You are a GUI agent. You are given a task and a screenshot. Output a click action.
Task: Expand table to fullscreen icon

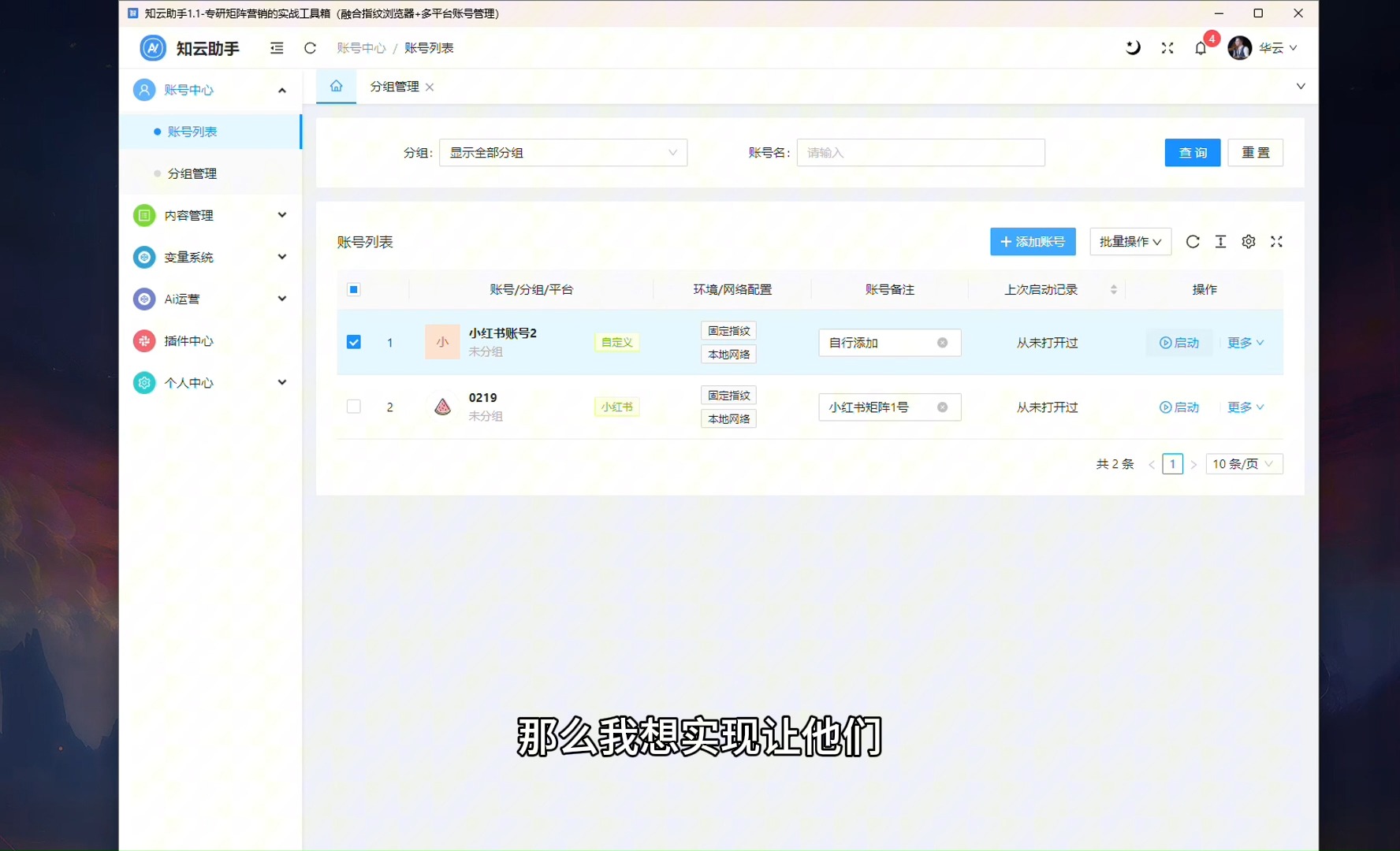[1277, 242]
